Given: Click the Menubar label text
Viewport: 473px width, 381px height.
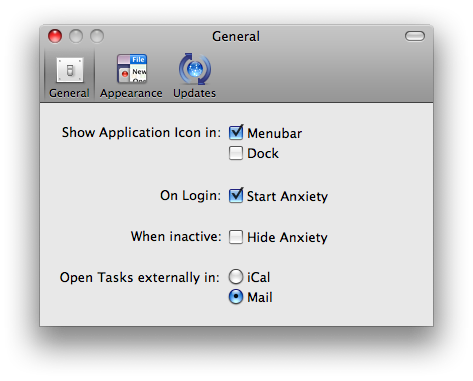Looking at the screenshot, I should [x=274, y=133].
